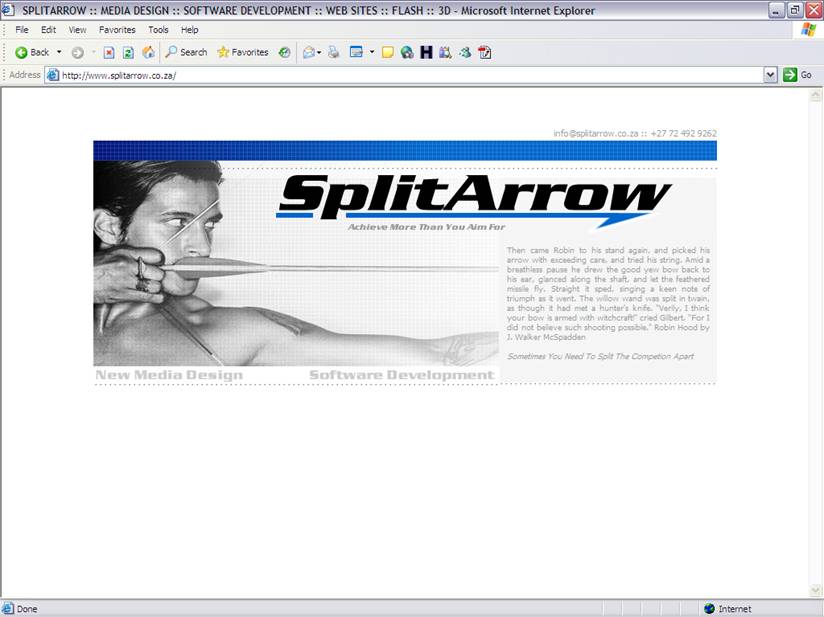This screenshot has width=824, height=617.
Task: Go back with the Back button
Action: pos(32,52)
